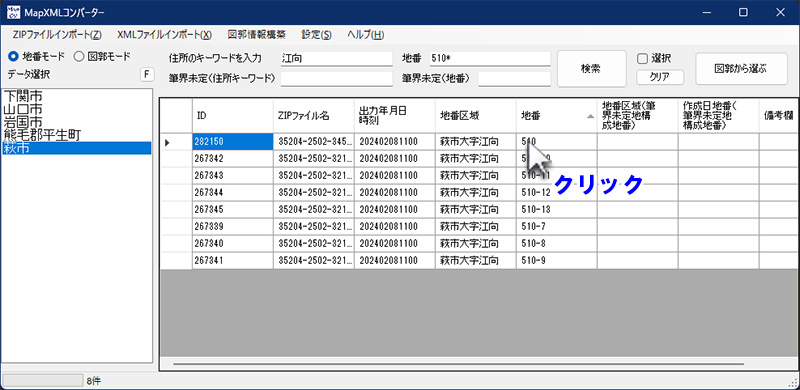Click the 8件 count in status bar
Viewport: 800px width, 390px height.
[x=93, y=381]
